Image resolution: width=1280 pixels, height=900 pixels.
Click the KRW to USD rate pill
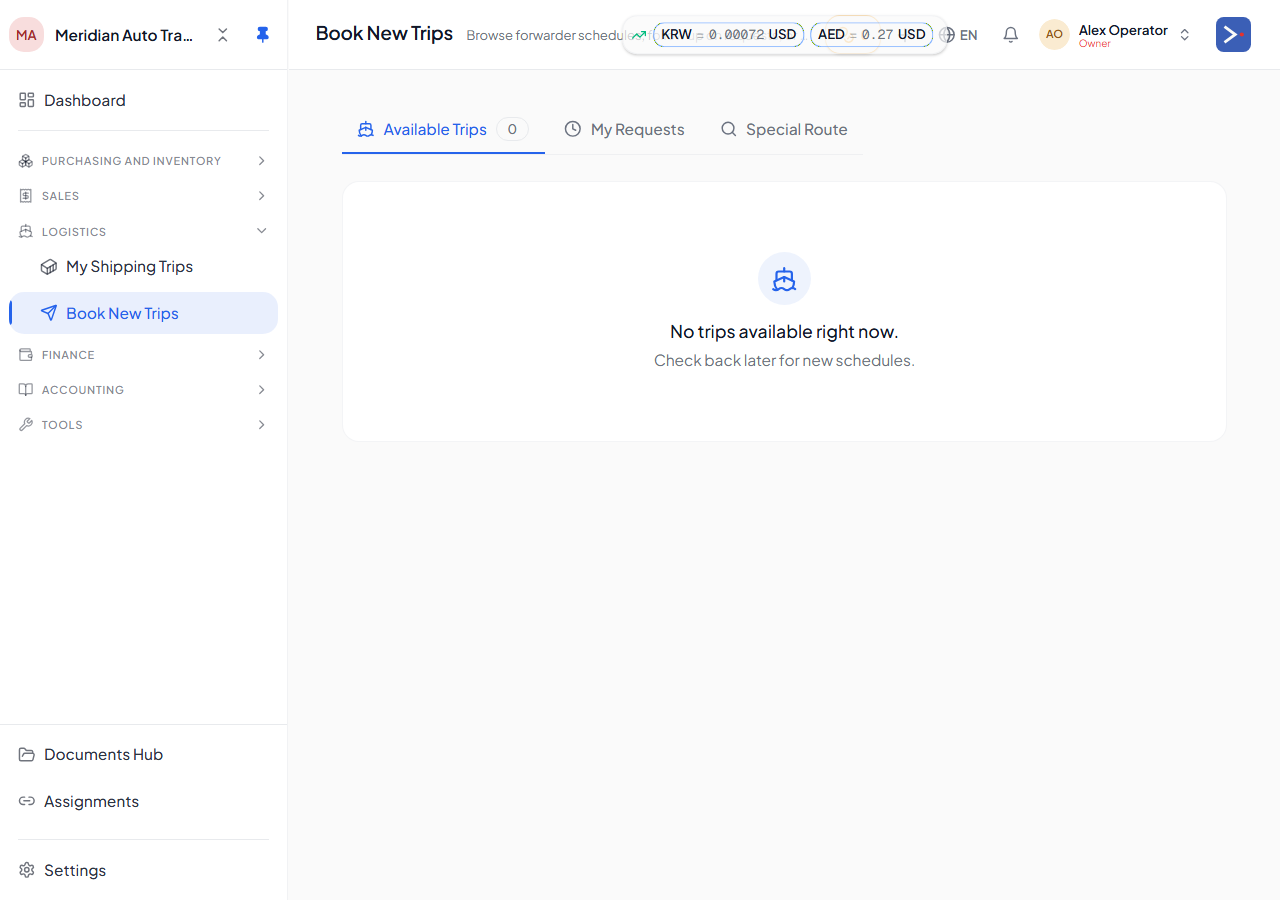click(729, 35)
